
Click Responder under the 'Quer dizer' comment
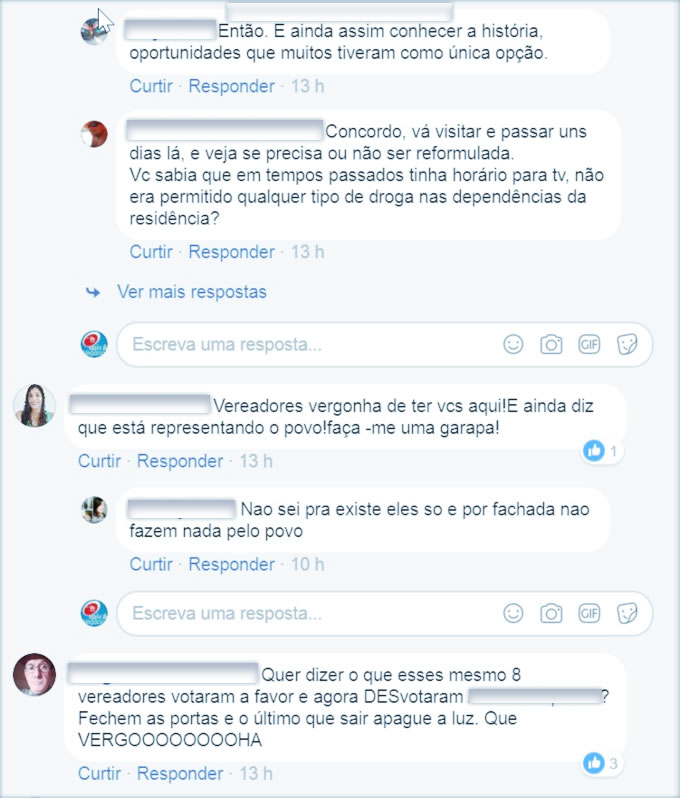[x=180, y=774]
